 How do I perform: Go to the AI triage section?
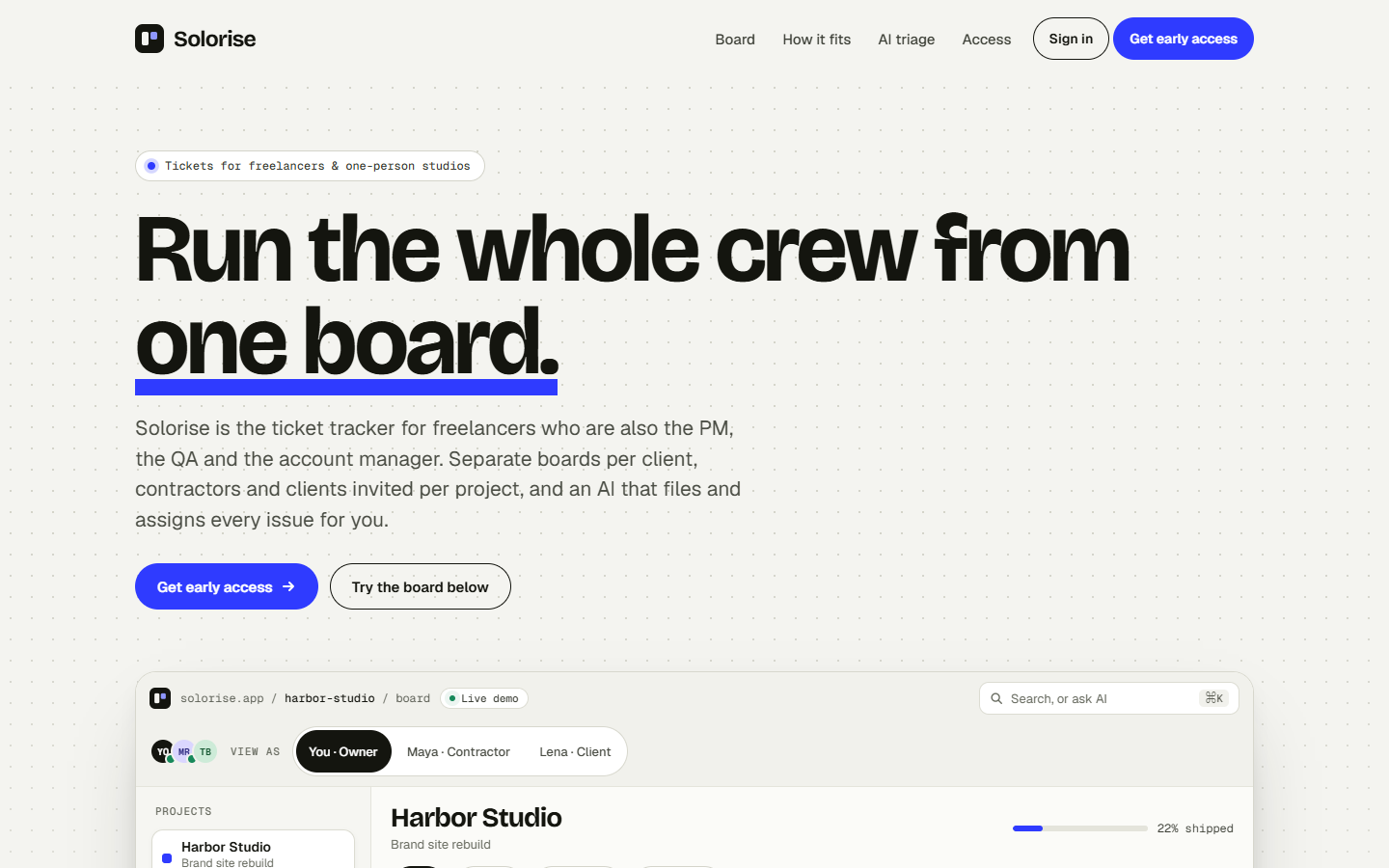907,40
